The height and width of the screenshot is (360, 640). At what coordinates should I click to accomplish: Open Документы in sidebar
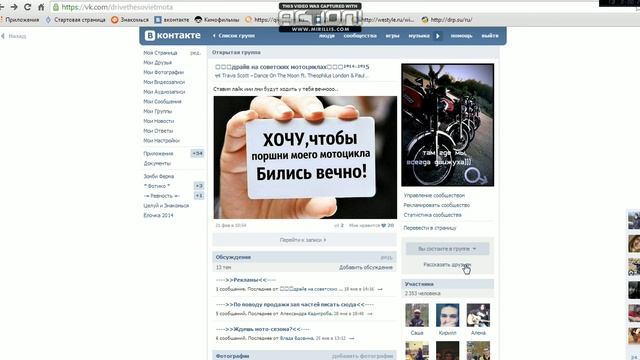[x=157, y=163]
